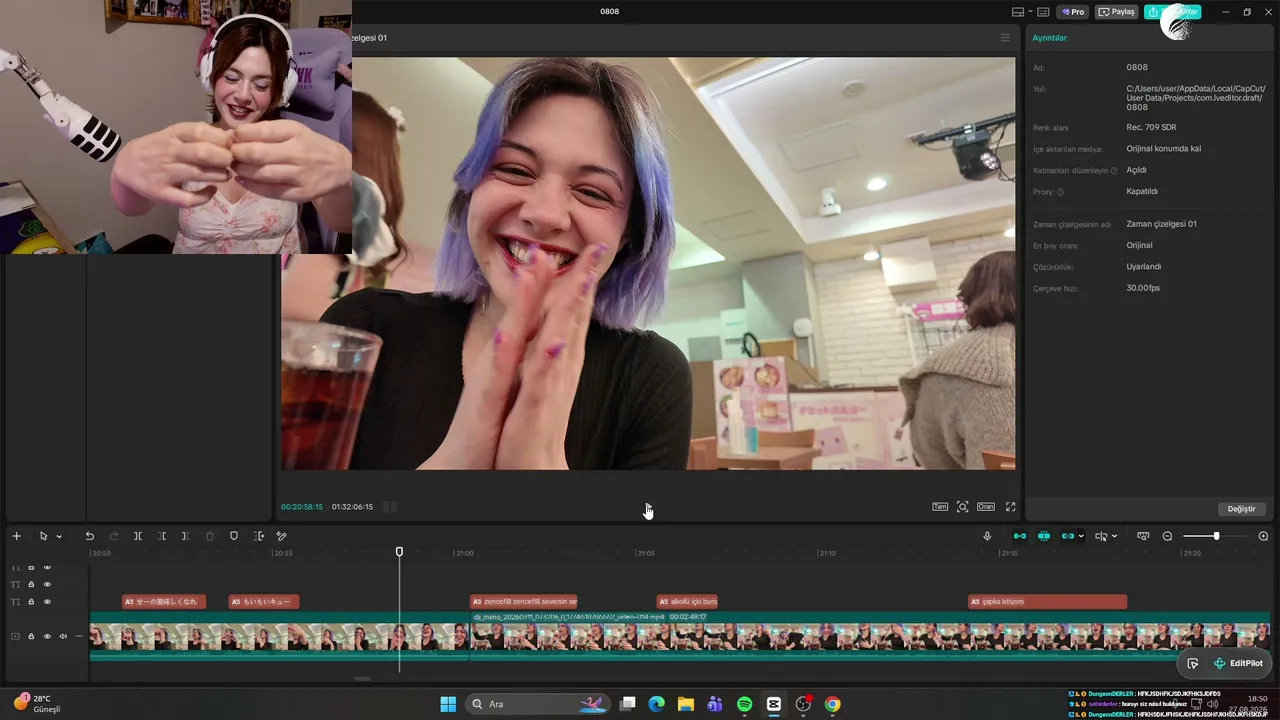Open File Explorer from the taskbar
The image size is (1280, 720).
pos(685,704)
